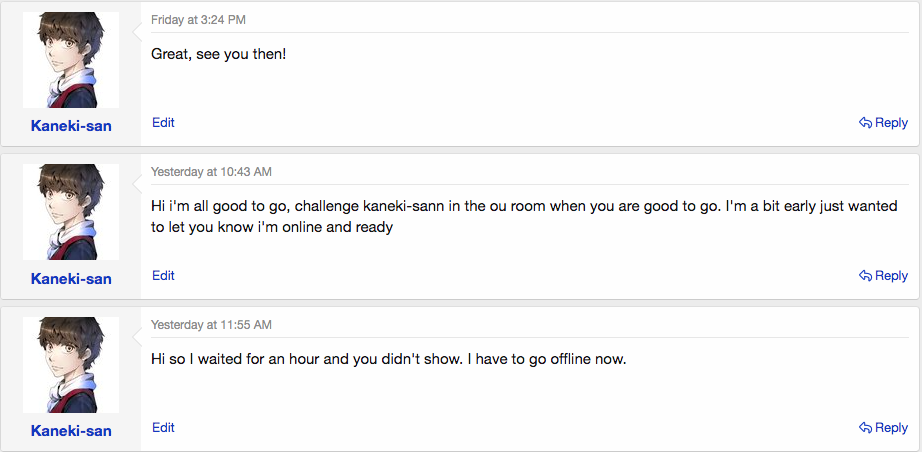Image resolution: width=922 pixels, height=452 pixels.
Task: Click the message text about waiting an hour
Action: click(389, 359)
